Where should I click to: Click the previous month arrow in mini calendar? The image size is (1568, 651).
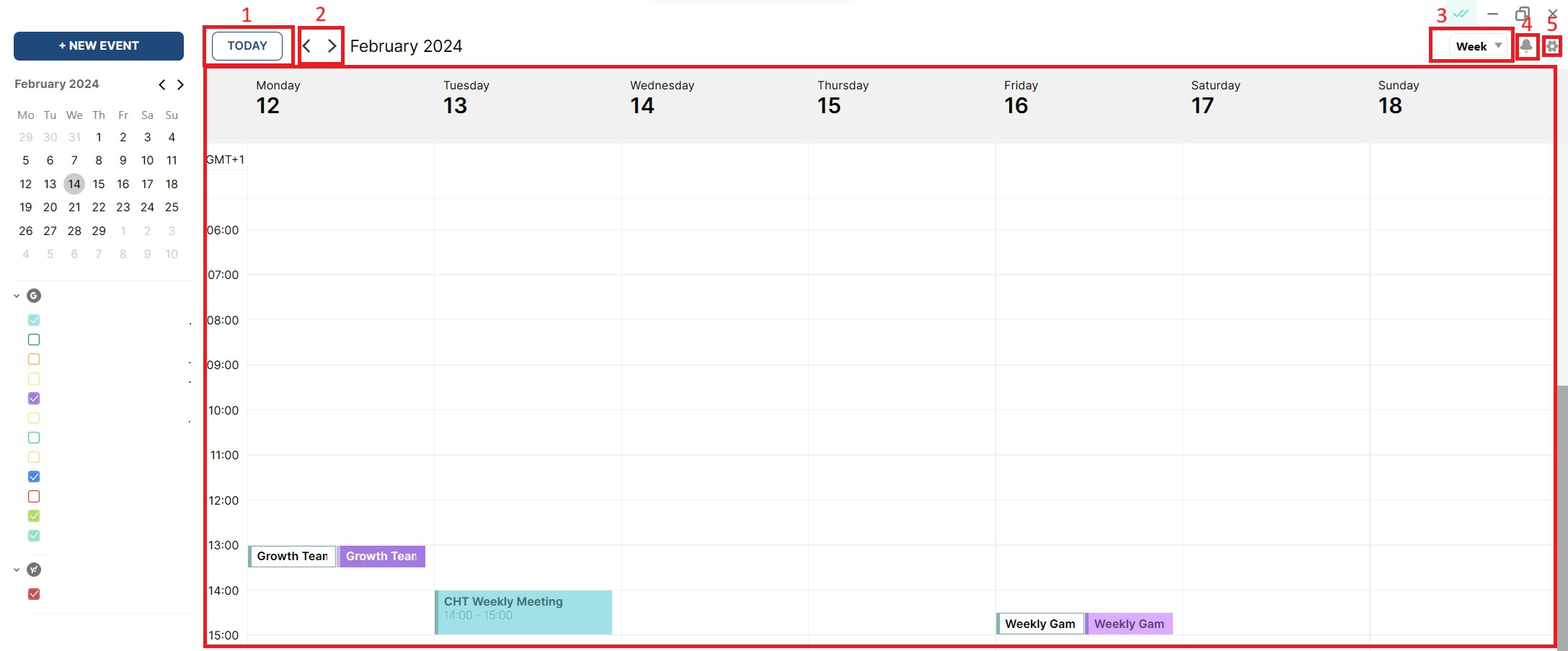pos(161,84)
